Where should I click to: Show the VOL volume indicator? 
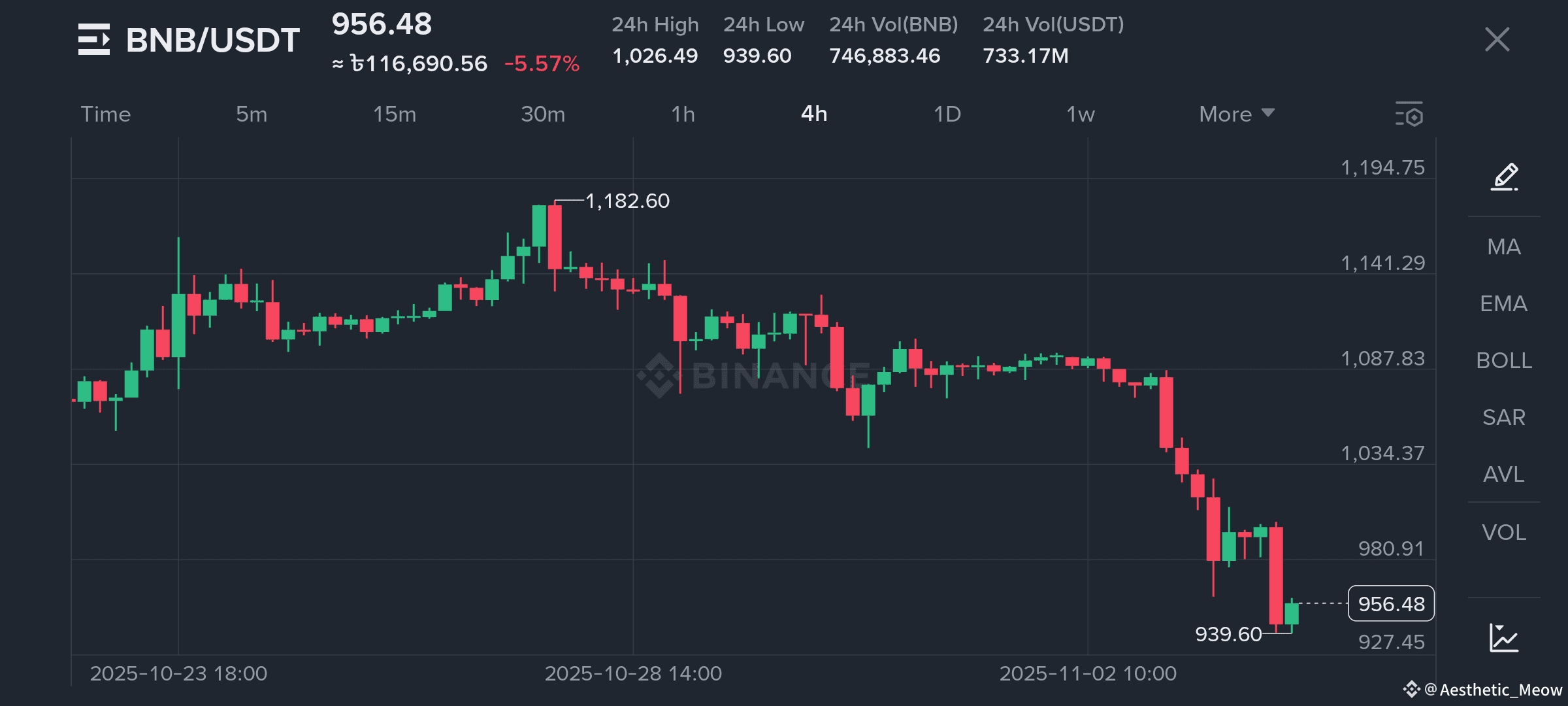[1504, 533]
